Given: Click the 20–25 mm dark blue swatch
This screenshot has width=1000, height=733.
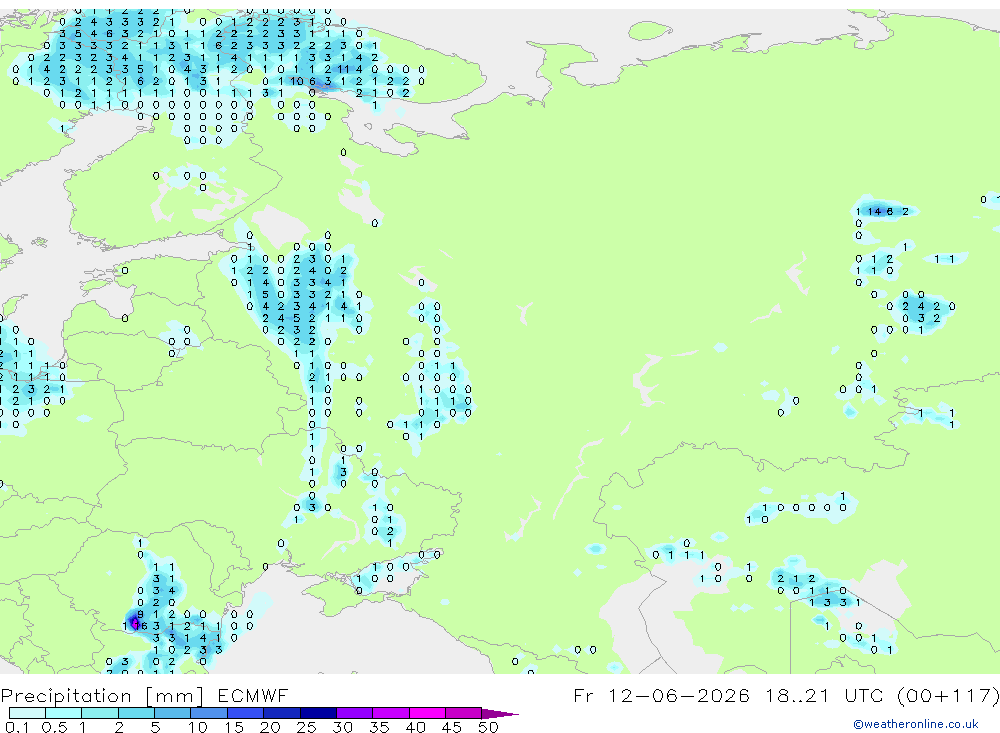Looking at the screenshot, I should click(281, 713).
